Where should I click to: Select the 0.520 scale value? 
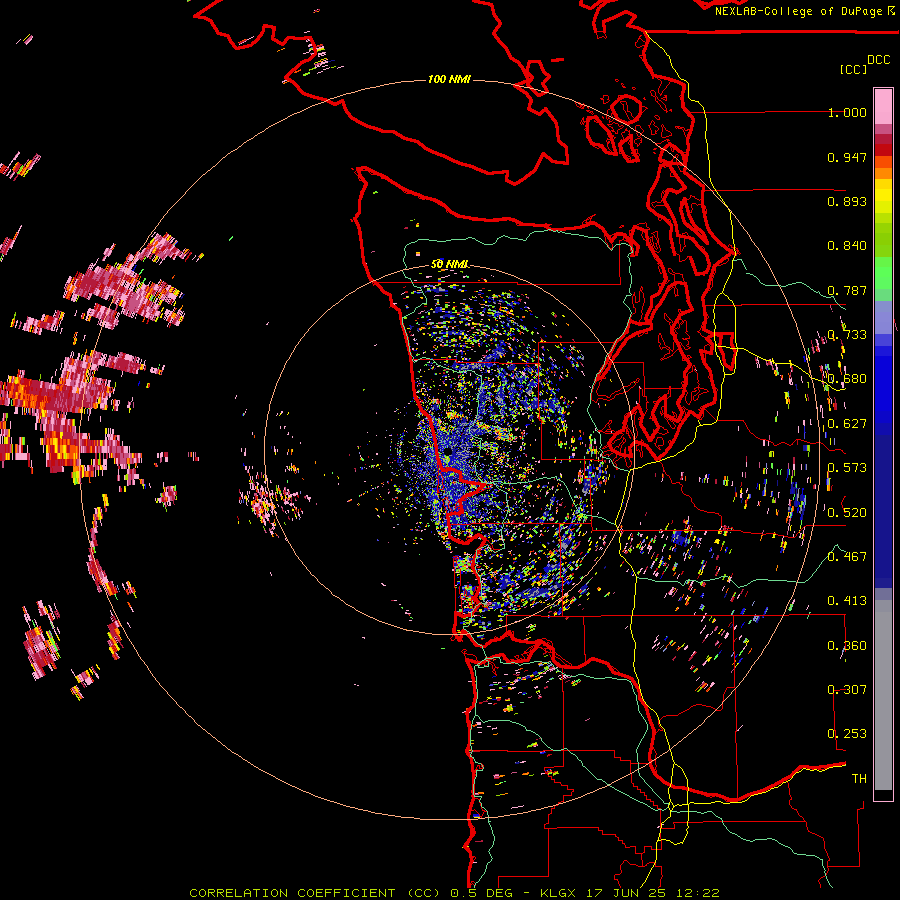click(x=847, y=513)
